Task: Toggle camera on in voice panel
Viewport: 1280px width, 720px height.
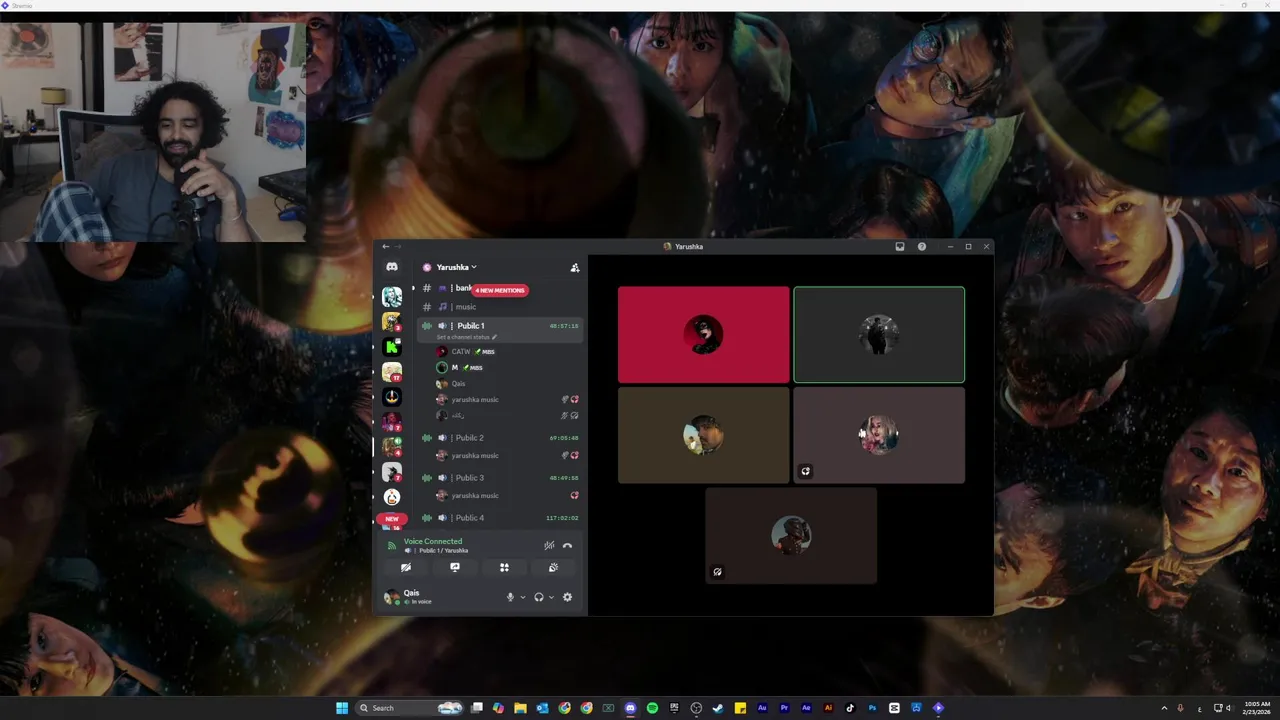Action: pyautogui.click(x=406, y=567)
